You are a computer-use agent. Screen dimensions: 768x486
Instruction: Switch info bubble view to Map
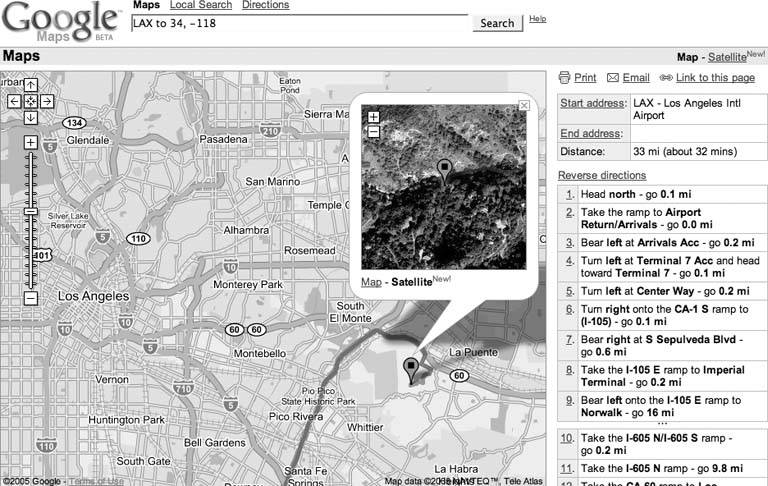coord(370,283)
